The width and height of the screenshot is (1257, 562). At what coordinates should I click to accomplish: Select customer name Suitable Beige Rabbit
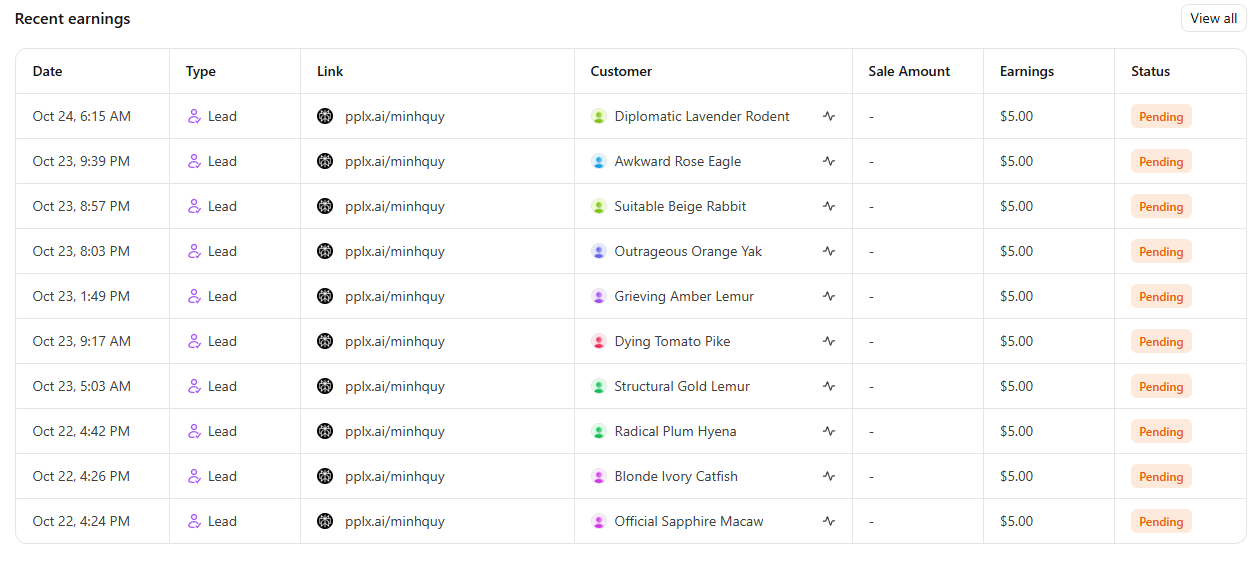[681, 206]
